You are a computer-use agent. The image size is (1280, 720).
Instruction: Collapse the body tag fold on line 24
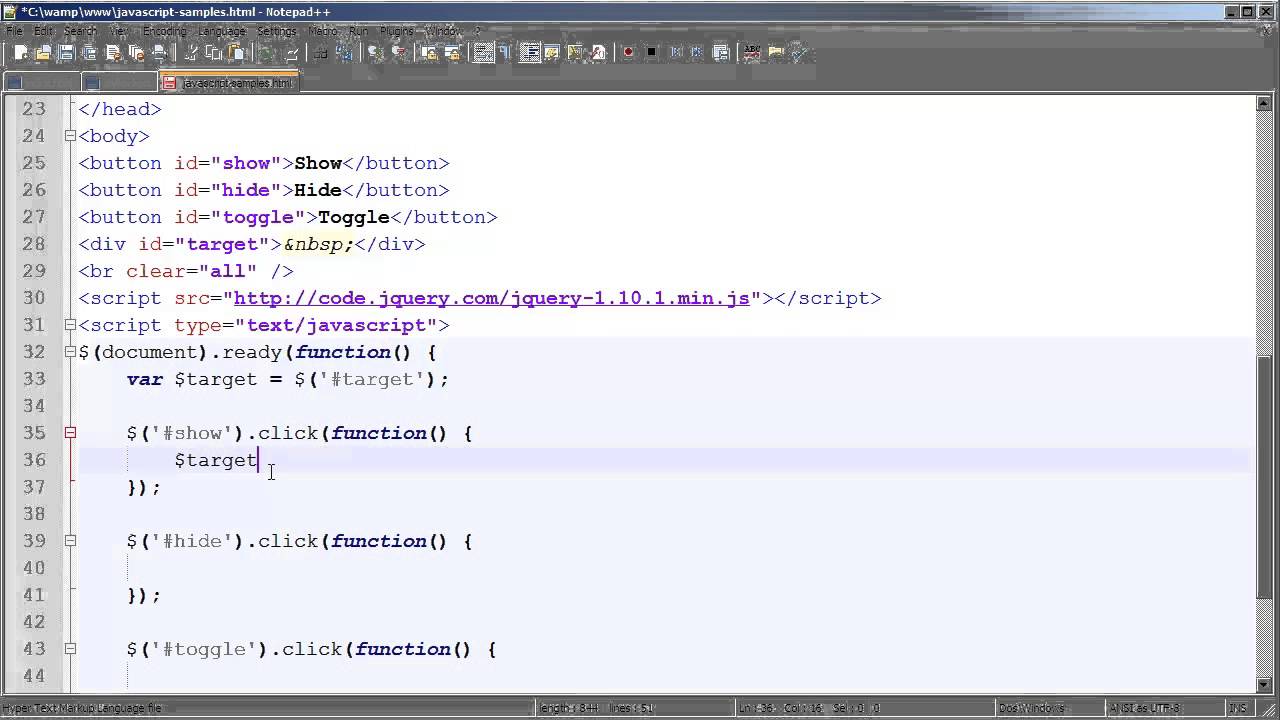[70, 136]
